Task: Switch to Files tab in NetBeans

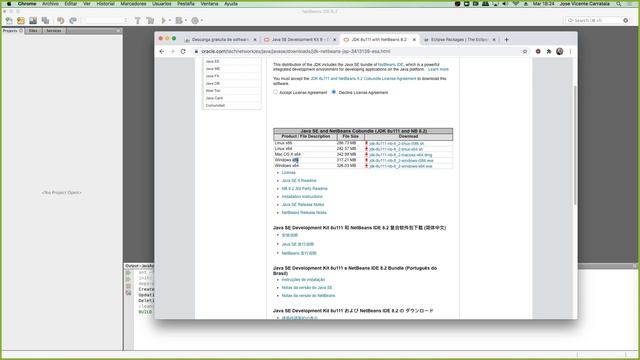Action: 33,31
